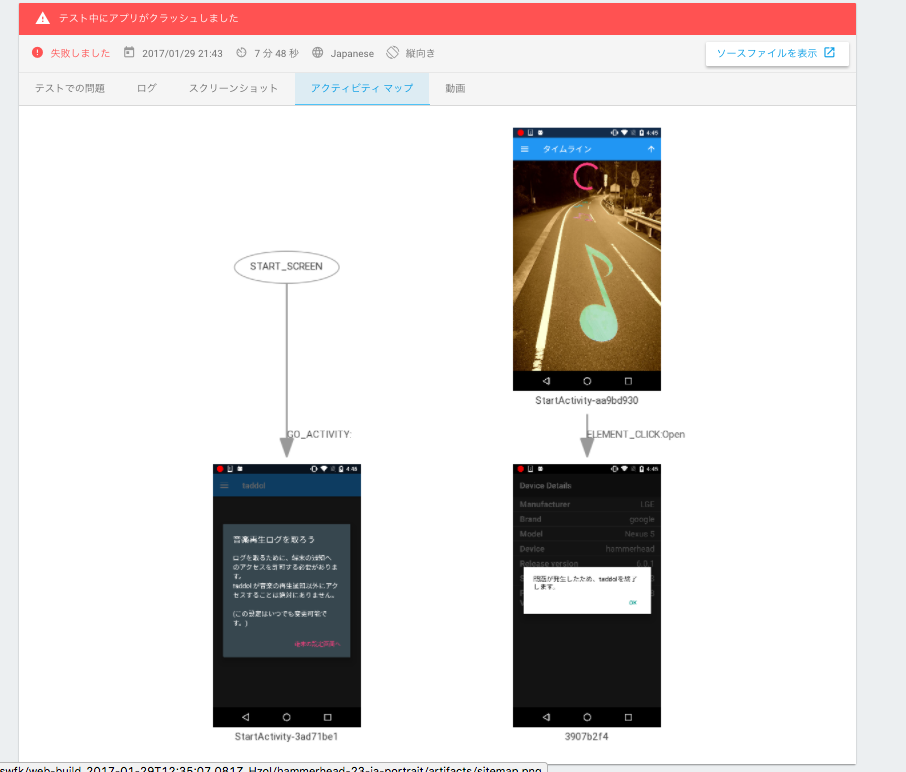Click the テスト中にアプリがクラッシュしました banner text
This screenshot has height=772, width=906.
pos(148,18)
